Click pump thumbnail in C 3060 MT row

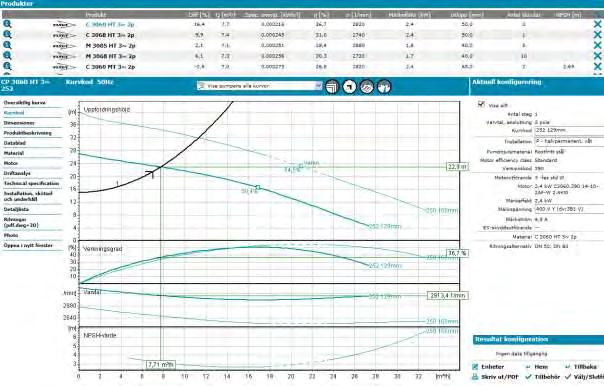pyautogui.click(x=64, y=67)
